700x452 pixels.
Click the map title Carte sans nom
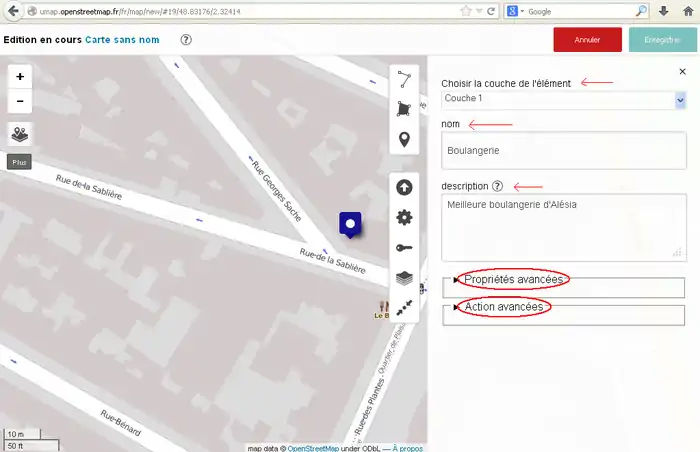click(x=122, y=40)
